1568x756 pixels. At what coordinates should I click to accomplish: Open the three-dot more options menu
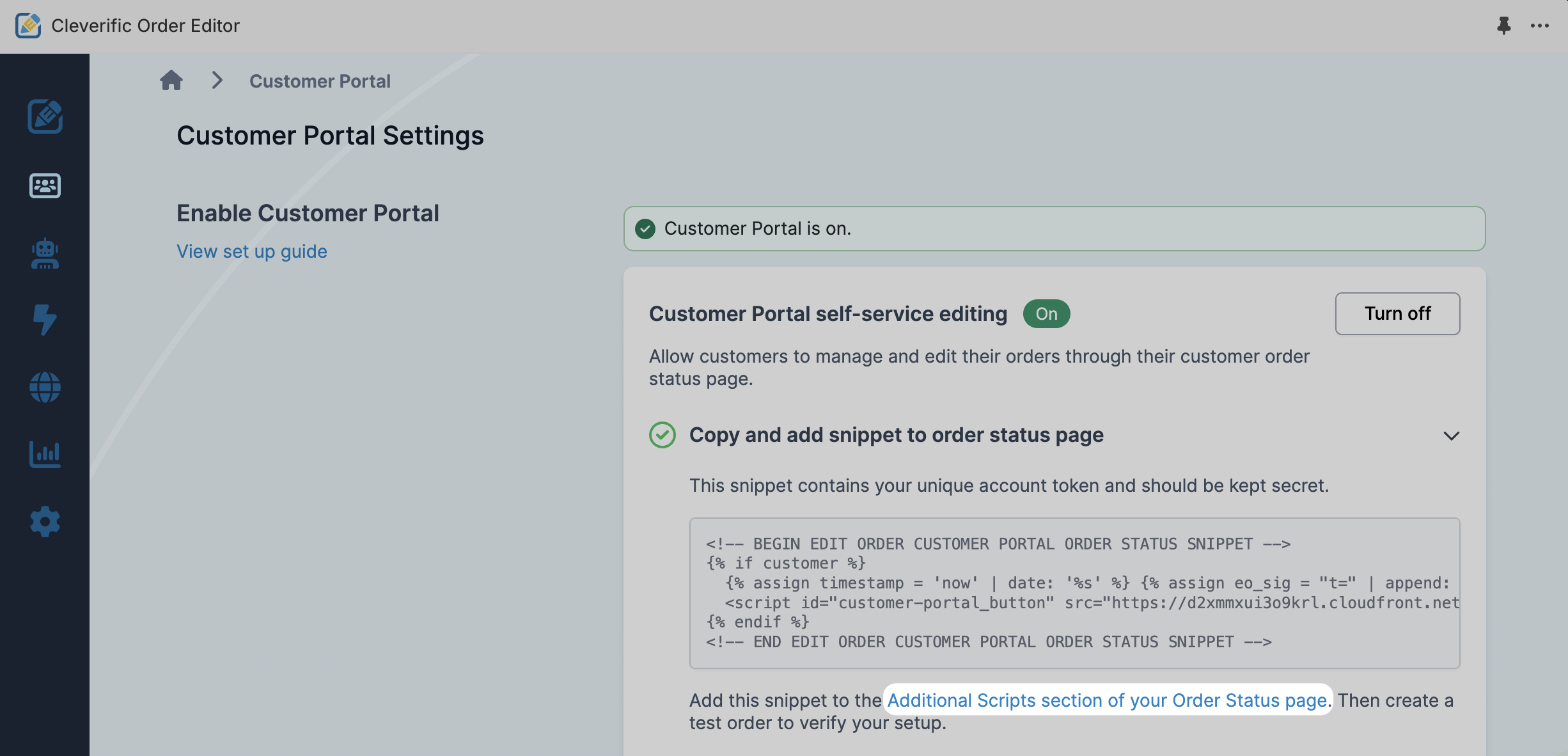coord(1540,26)
